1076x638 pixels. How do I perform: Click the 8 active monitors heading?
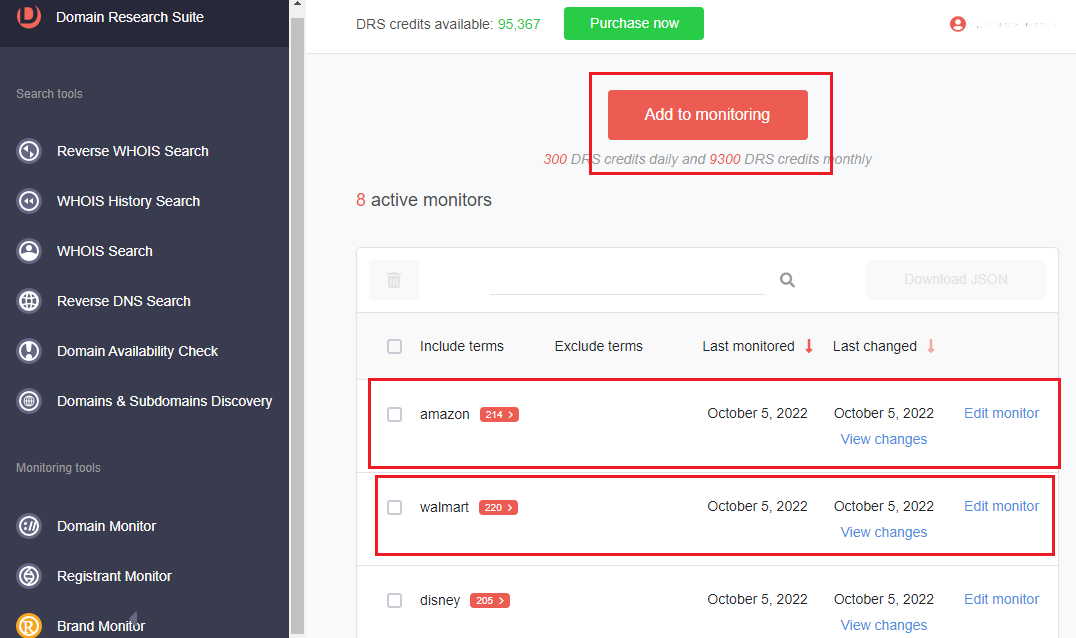(423, 200)
